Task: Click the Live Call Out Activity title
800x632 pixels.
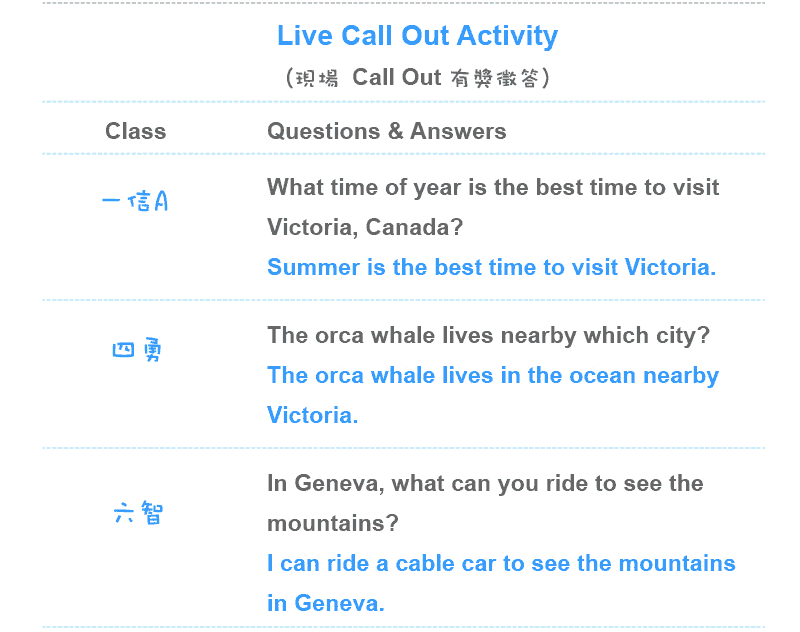Action: coord(417,36)
